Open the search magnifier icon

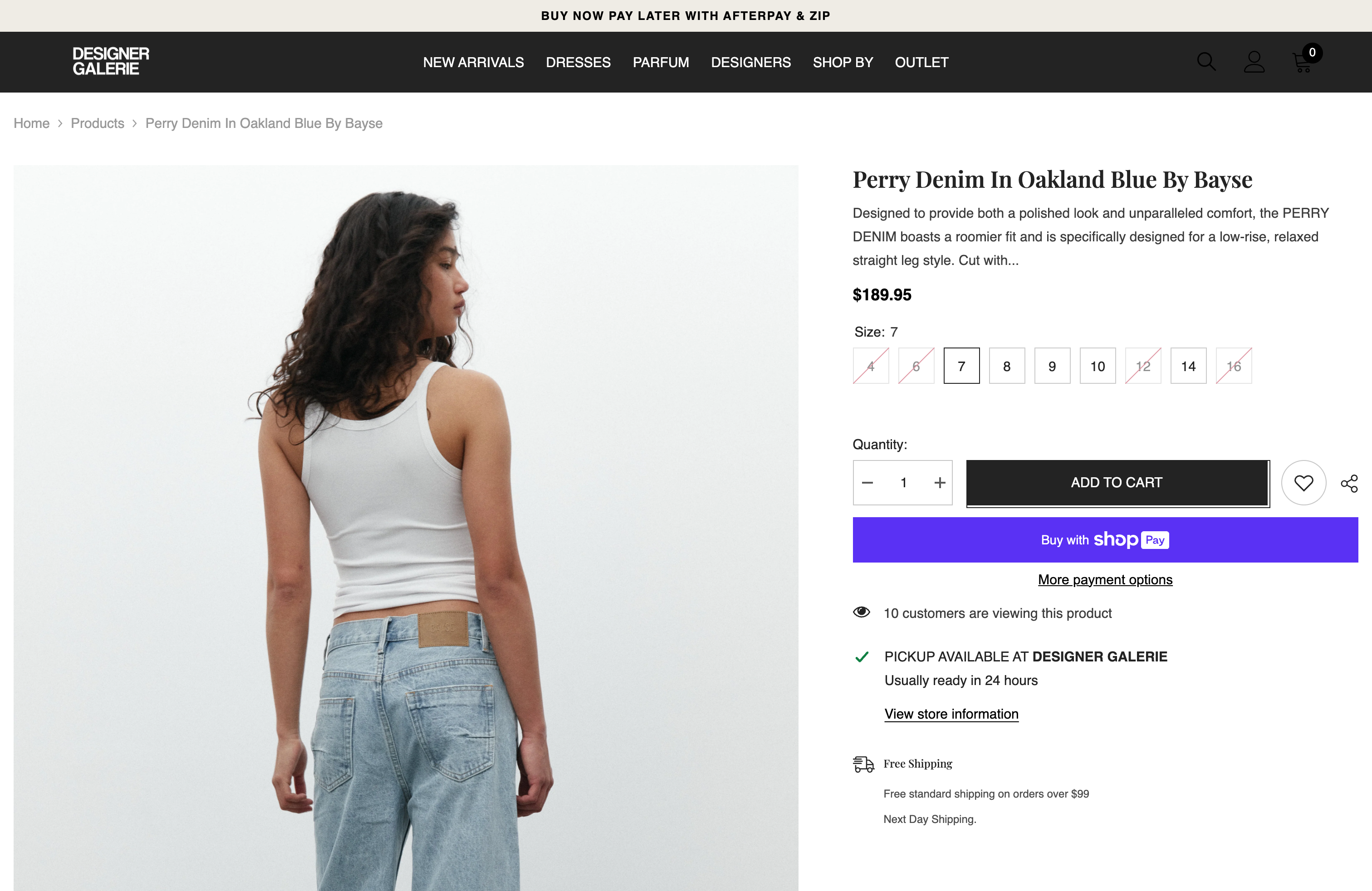(x=1206, y=62)
